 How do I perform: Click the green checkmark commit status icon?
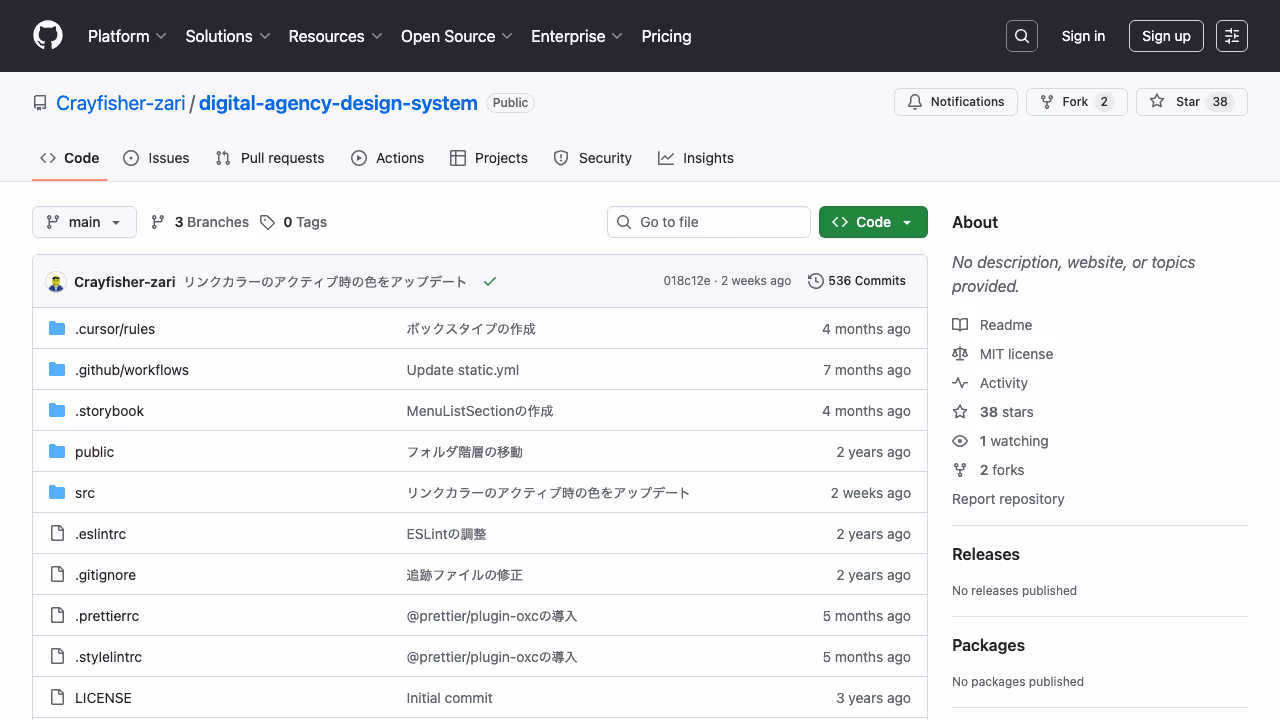490,281
